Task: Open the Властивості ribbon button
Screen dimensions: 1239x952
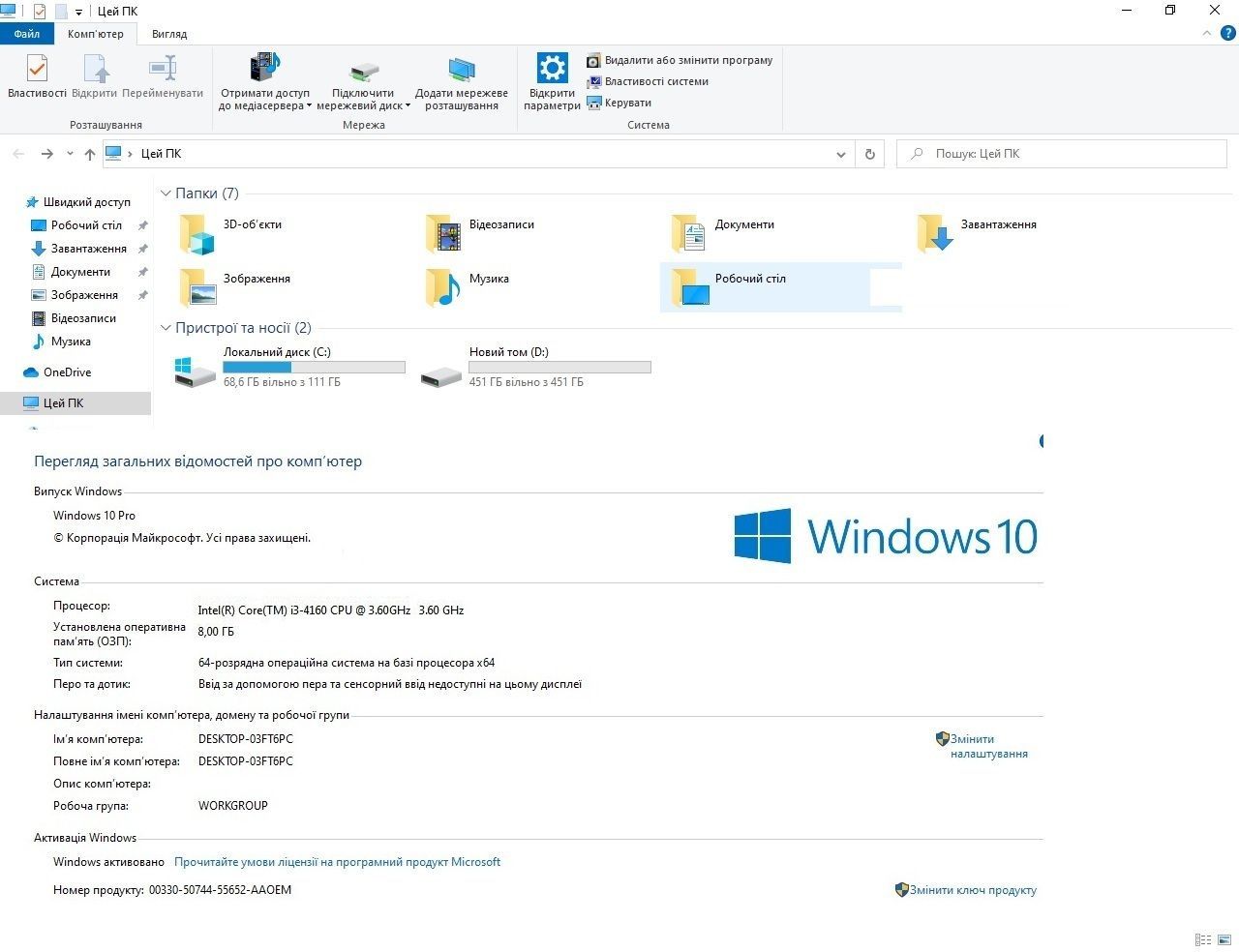Action: pos(37,76)
